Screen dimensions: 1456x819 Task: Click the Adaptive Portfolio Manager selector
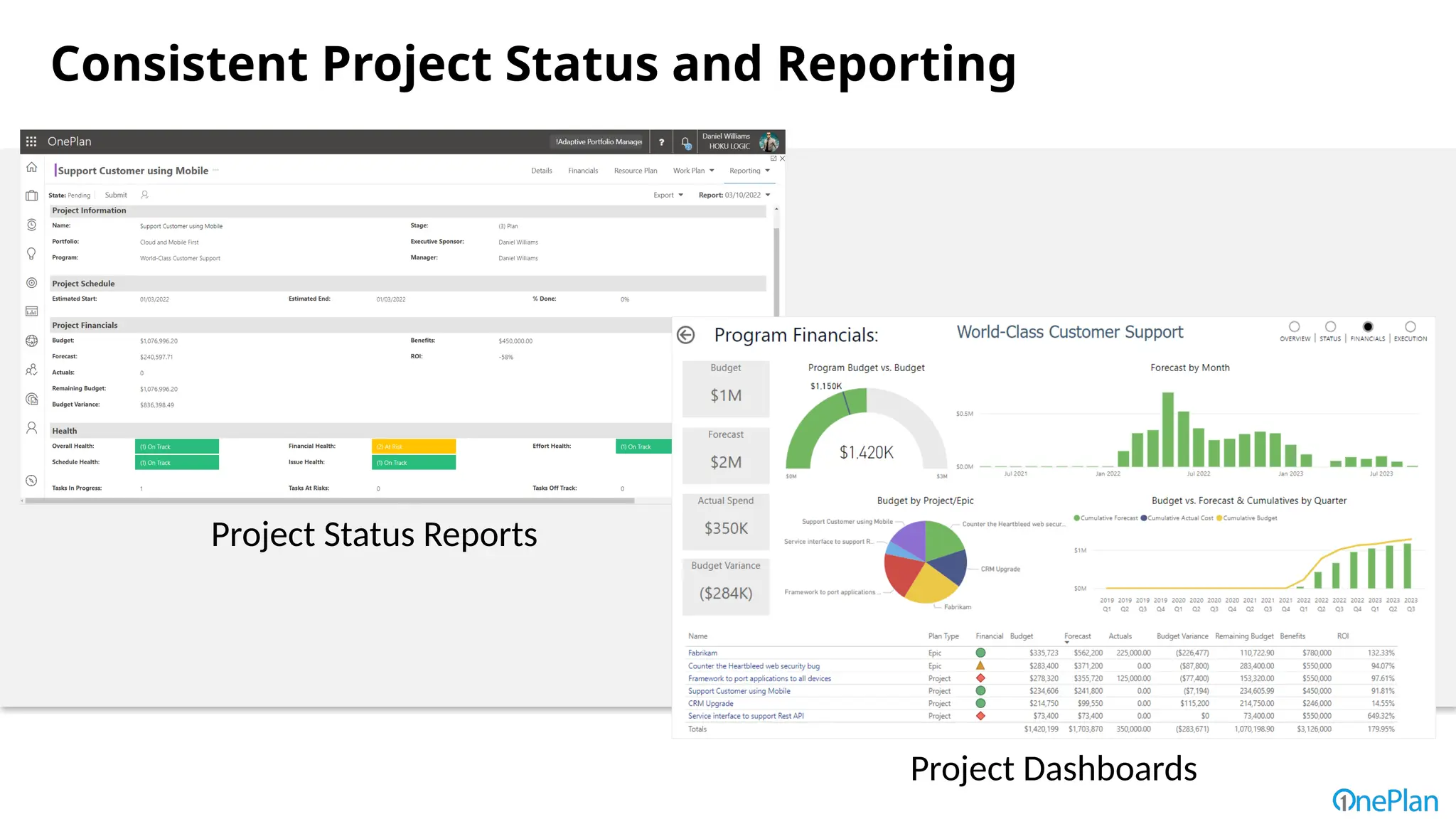click(x=599, y=142)
